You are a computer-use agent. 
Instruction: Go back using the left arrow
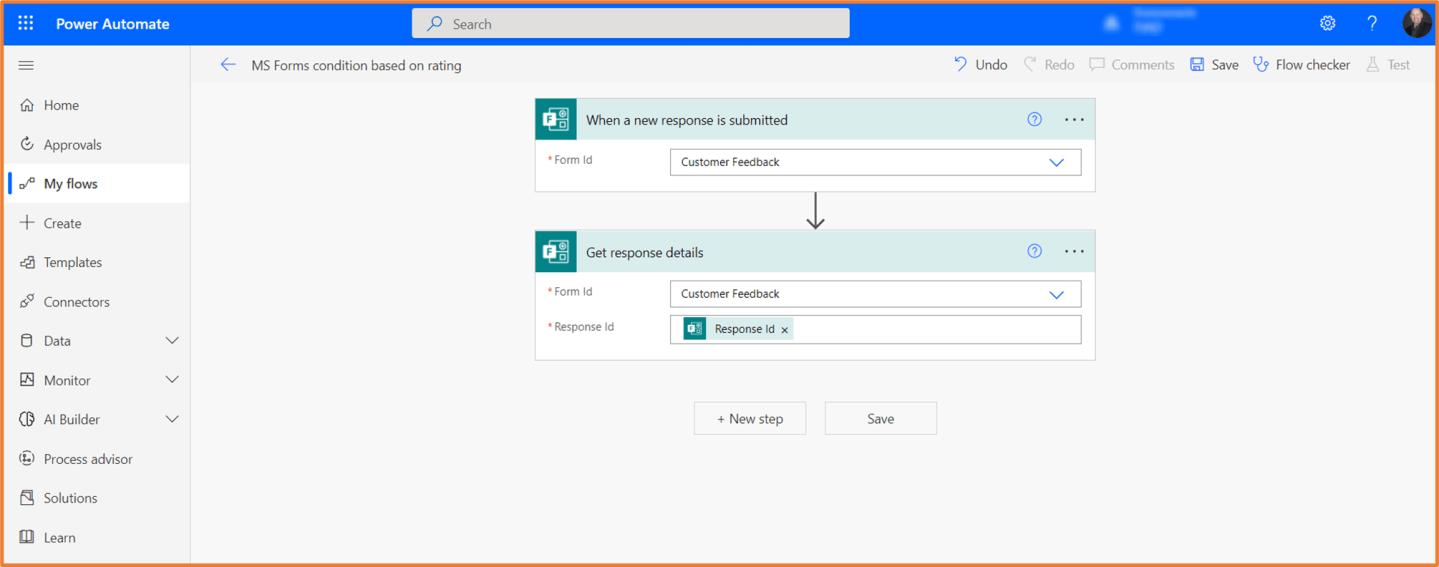coord(228,65)
